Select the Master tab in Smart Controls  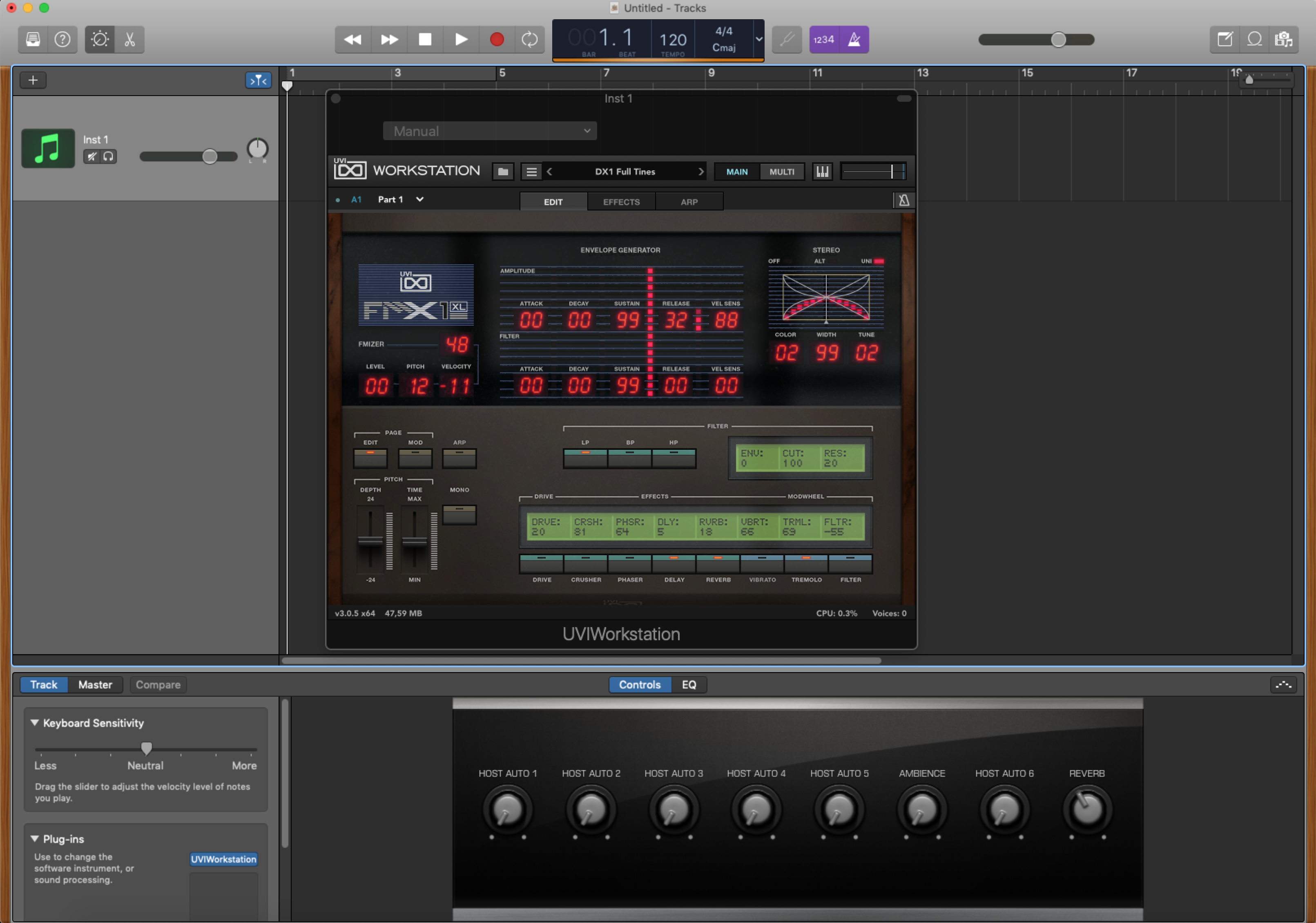95,684
